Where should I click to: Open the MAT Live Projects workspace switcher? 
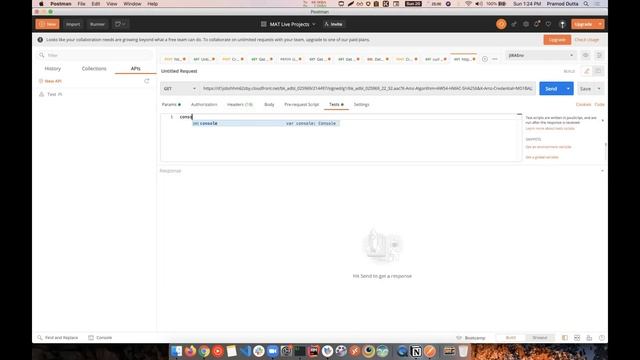coord(288,24)
